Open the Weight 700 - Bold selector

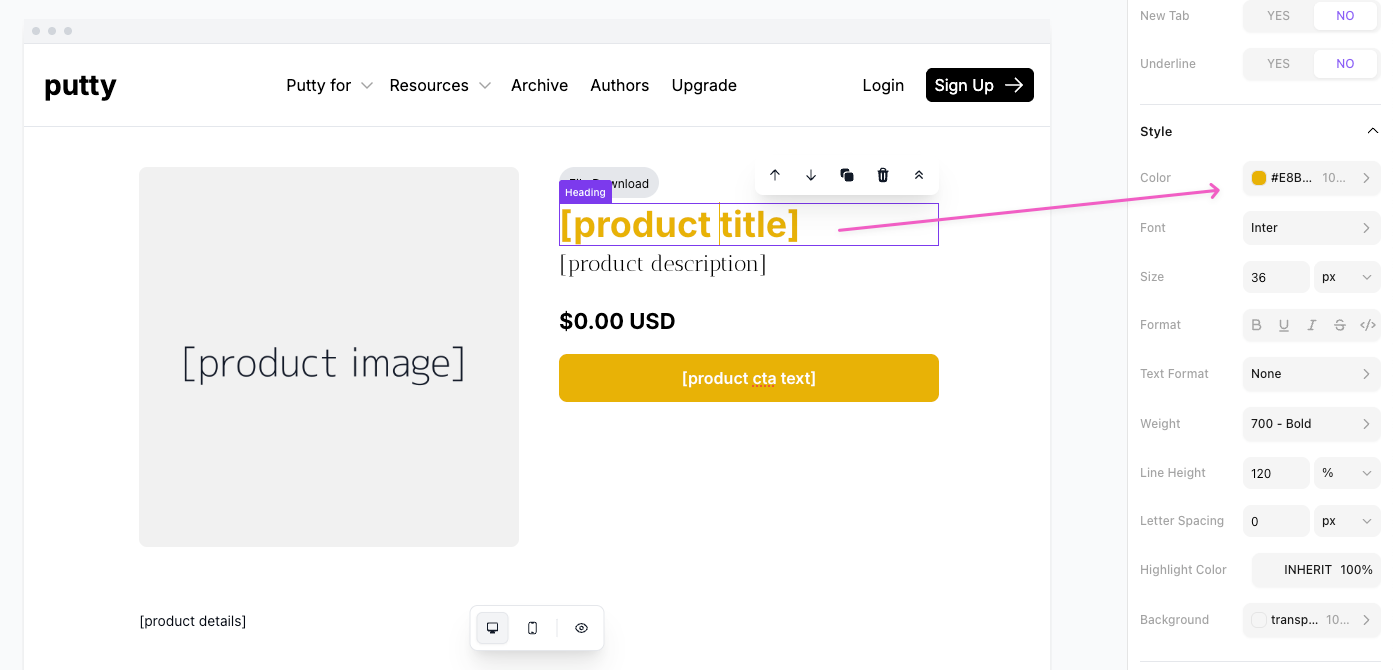pyautogui.click(x=1310, y=424)
